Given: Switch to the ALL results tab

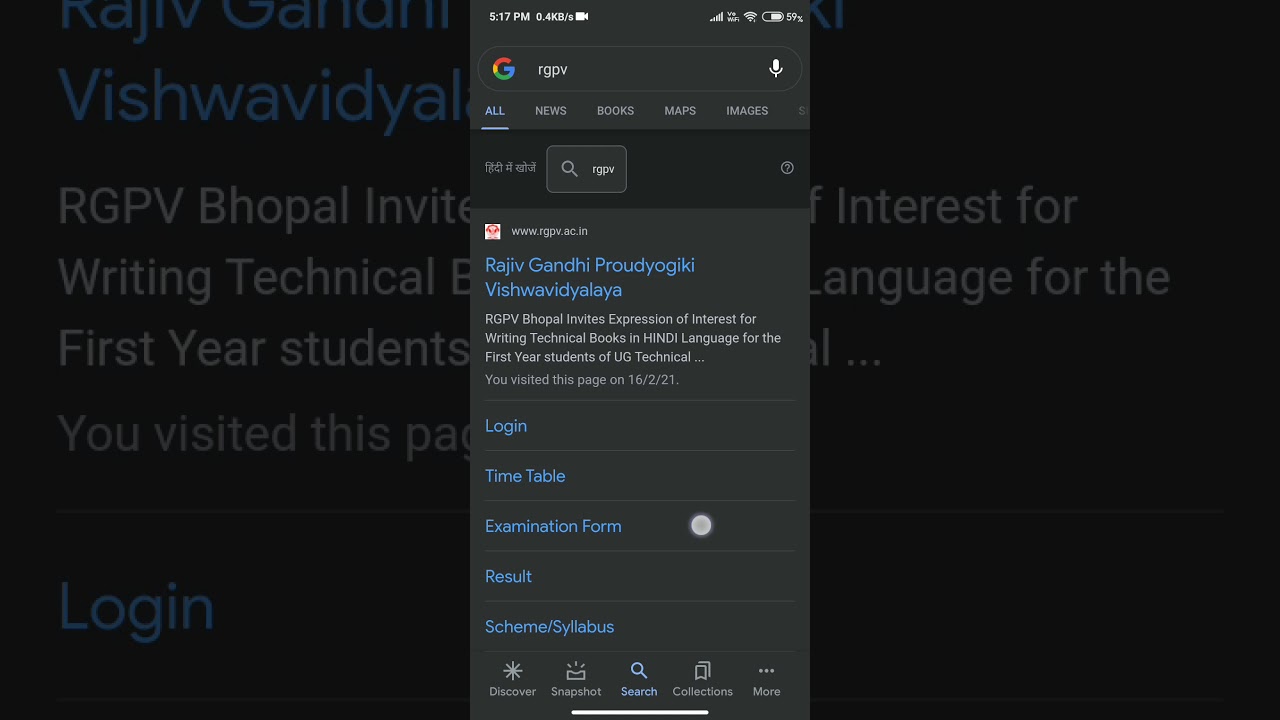Looking at the screenshot, I should point(495,111).
